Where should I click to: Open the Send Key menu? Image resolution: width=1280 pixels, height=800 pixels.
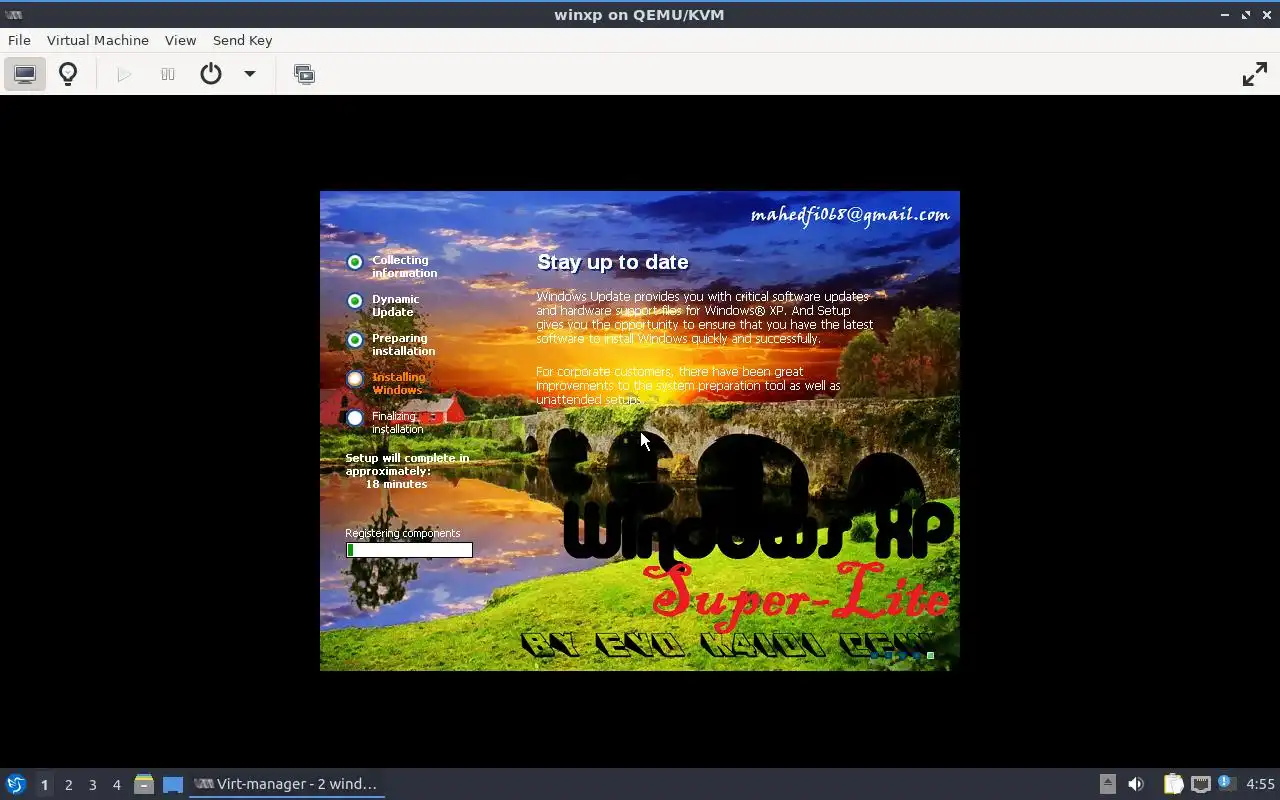pyautogui.click(x=242, y=40)
